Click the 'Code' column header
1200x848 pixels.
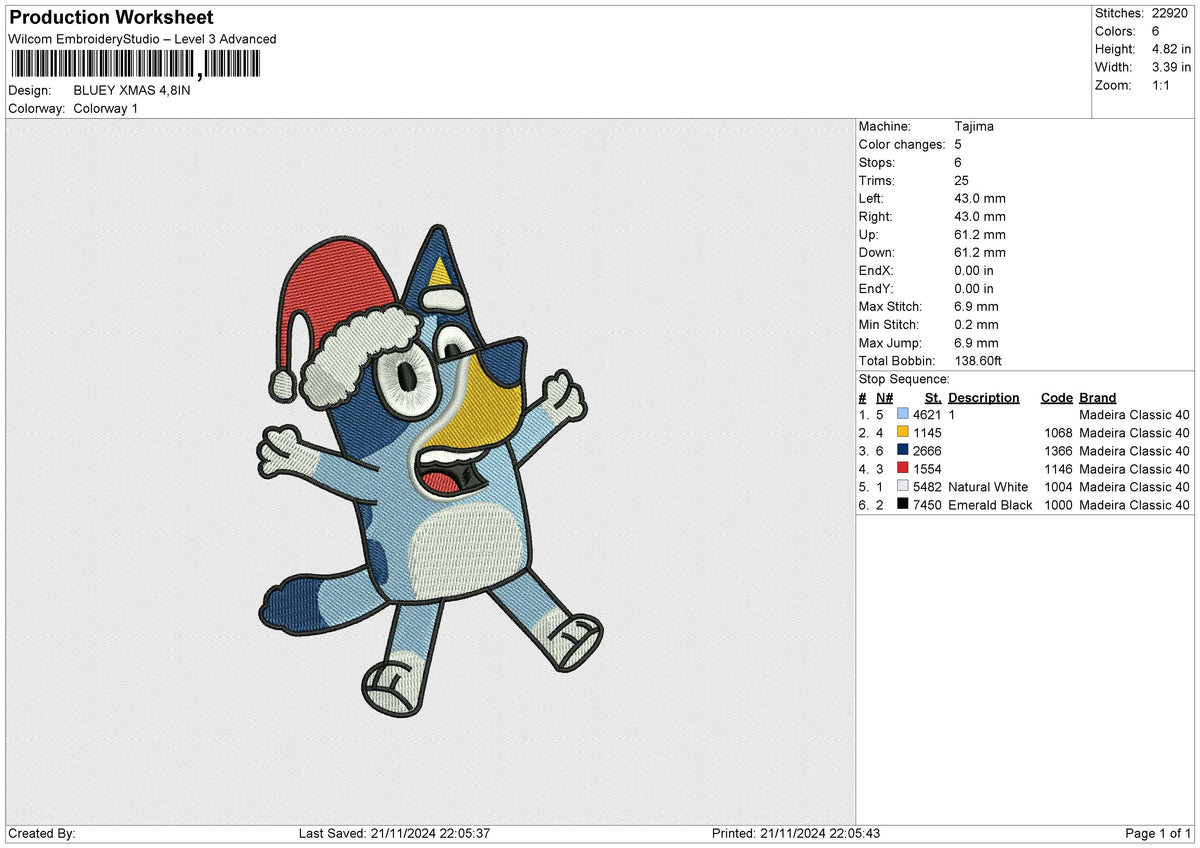[x=1056, y=397]
